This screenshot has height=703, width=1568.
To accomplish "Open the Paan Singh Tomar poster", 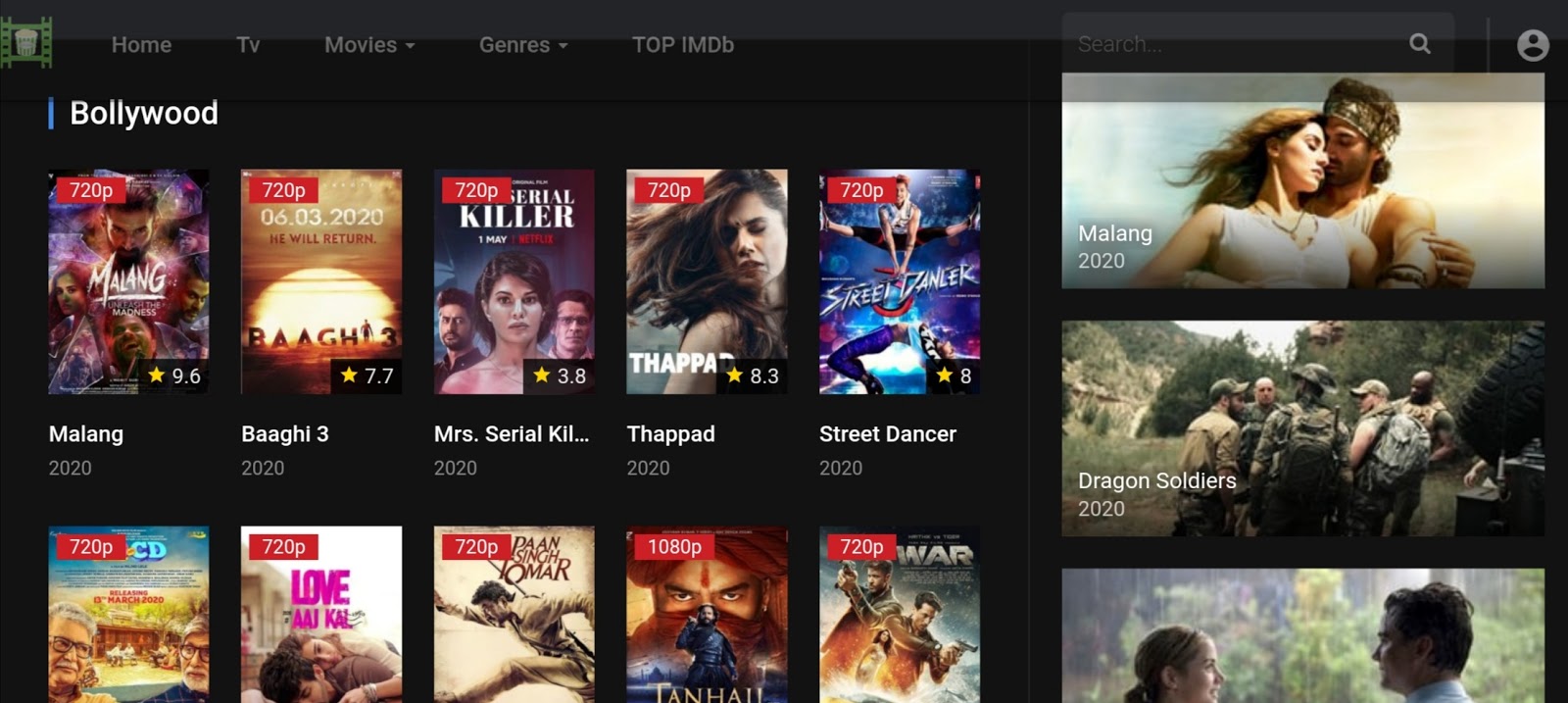I will 514,615.
